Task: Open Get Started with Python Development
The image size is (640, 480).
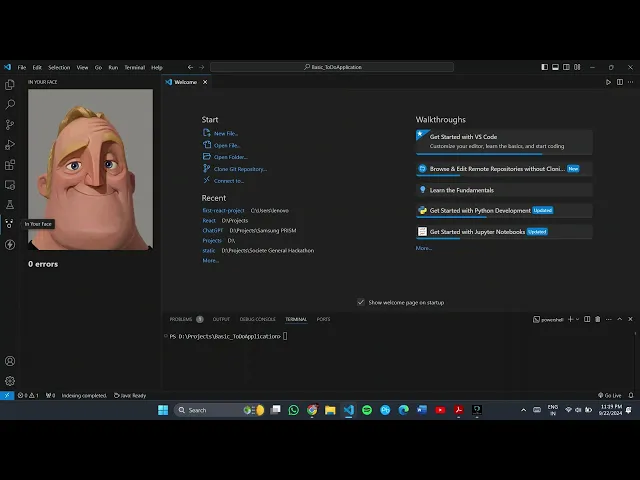Action: [x=504, y=211]
